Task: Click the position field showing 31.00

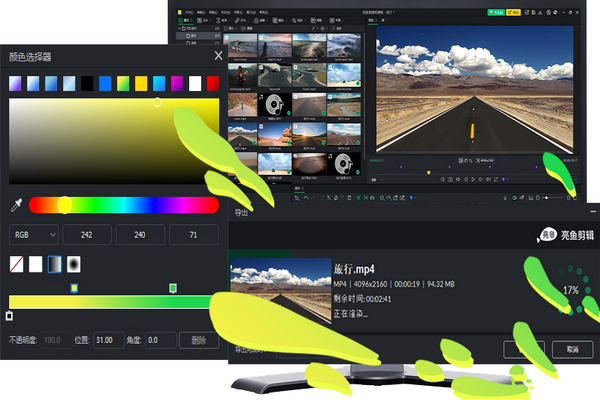Action: point(109,340)
